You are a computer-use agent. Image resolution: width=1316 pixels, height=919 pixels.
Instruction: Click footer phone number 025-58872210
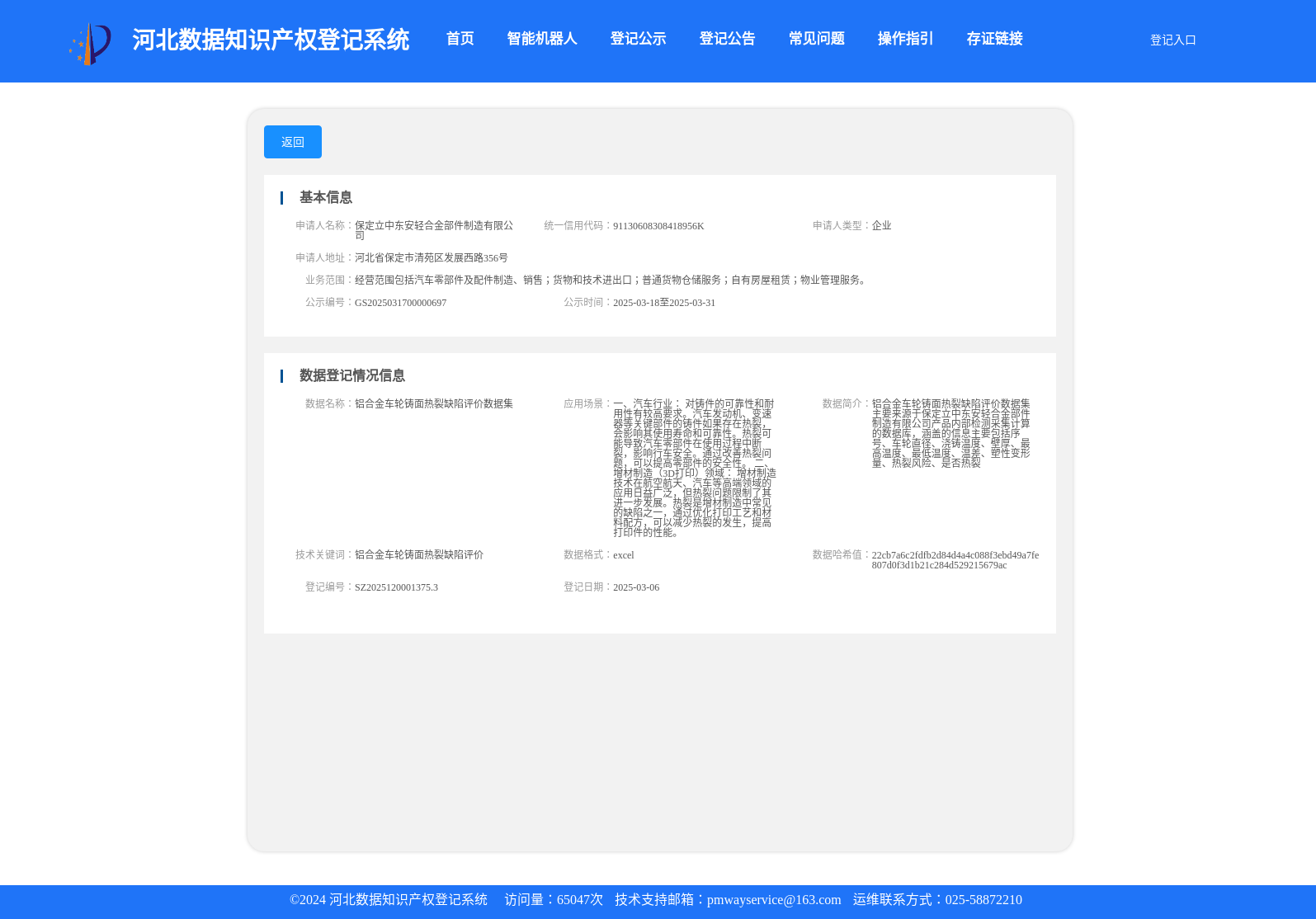click(983, 900)
